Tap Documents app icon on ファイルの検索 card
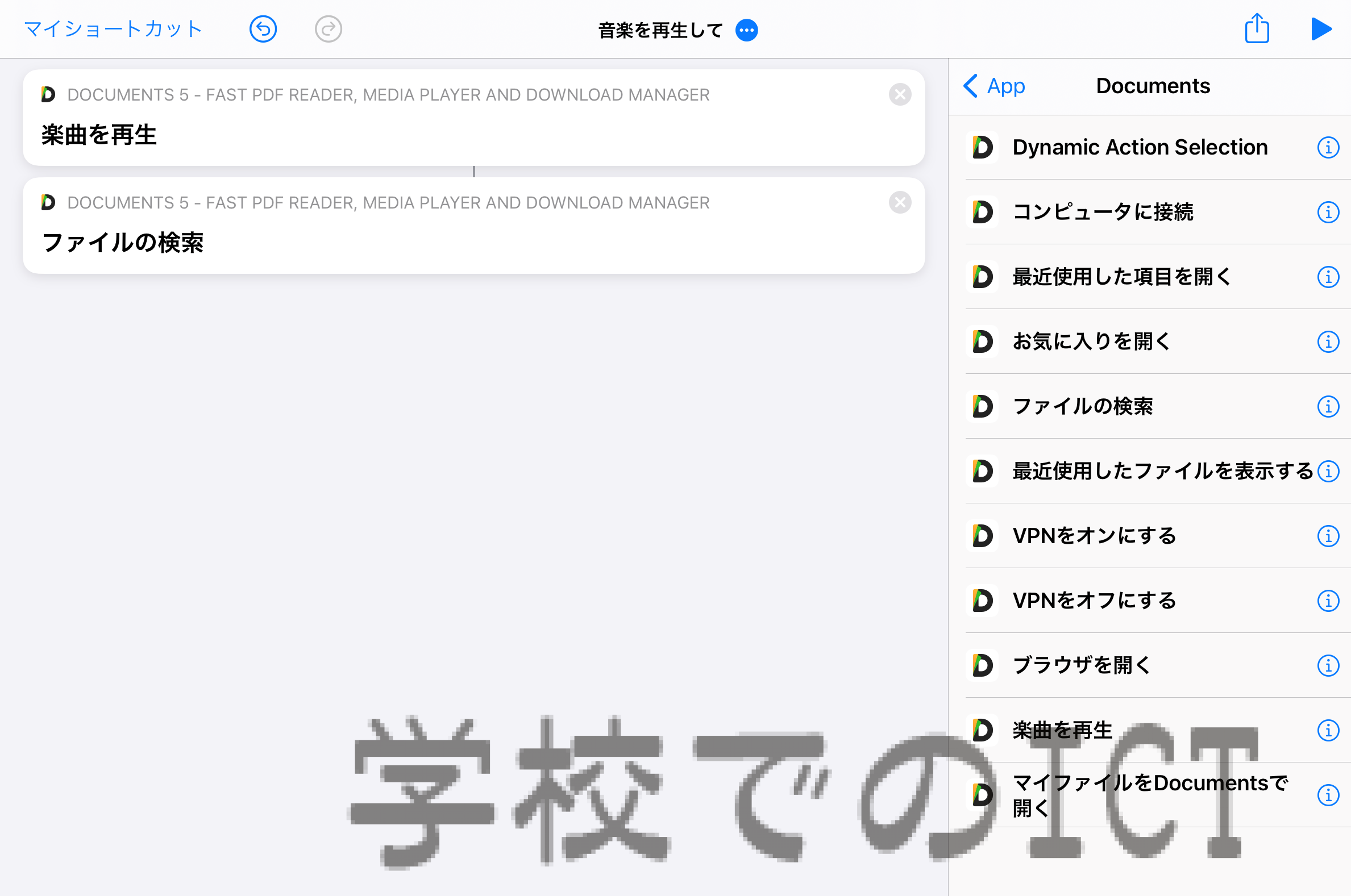 coord(48,202)
